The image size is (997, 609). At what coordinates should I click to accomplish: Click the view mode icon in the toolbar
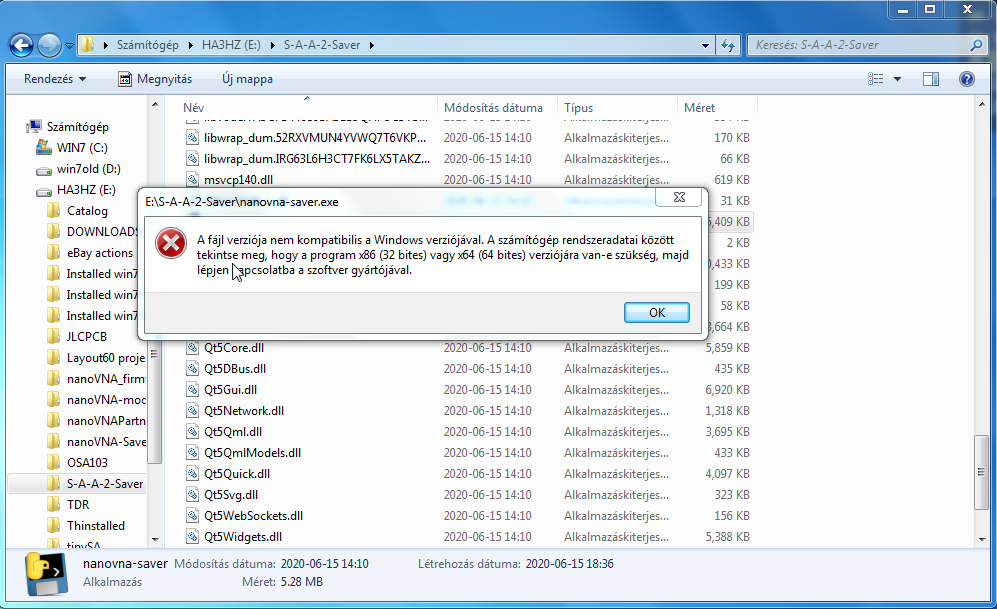click(876, 79)
